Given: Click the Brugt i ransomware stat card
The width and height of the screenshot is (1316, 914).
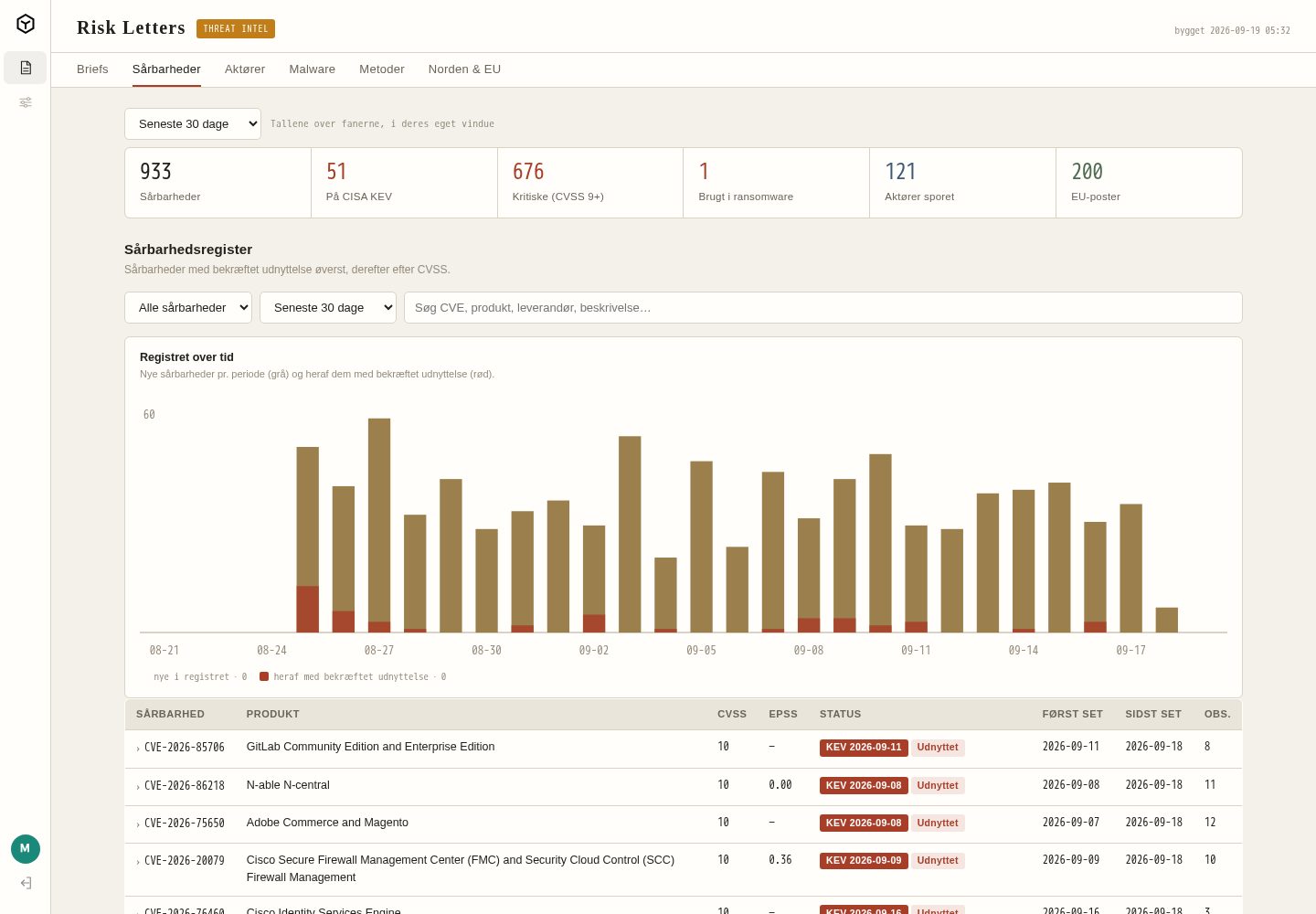Looking at the screenshot, I should [x=777, y=183].
